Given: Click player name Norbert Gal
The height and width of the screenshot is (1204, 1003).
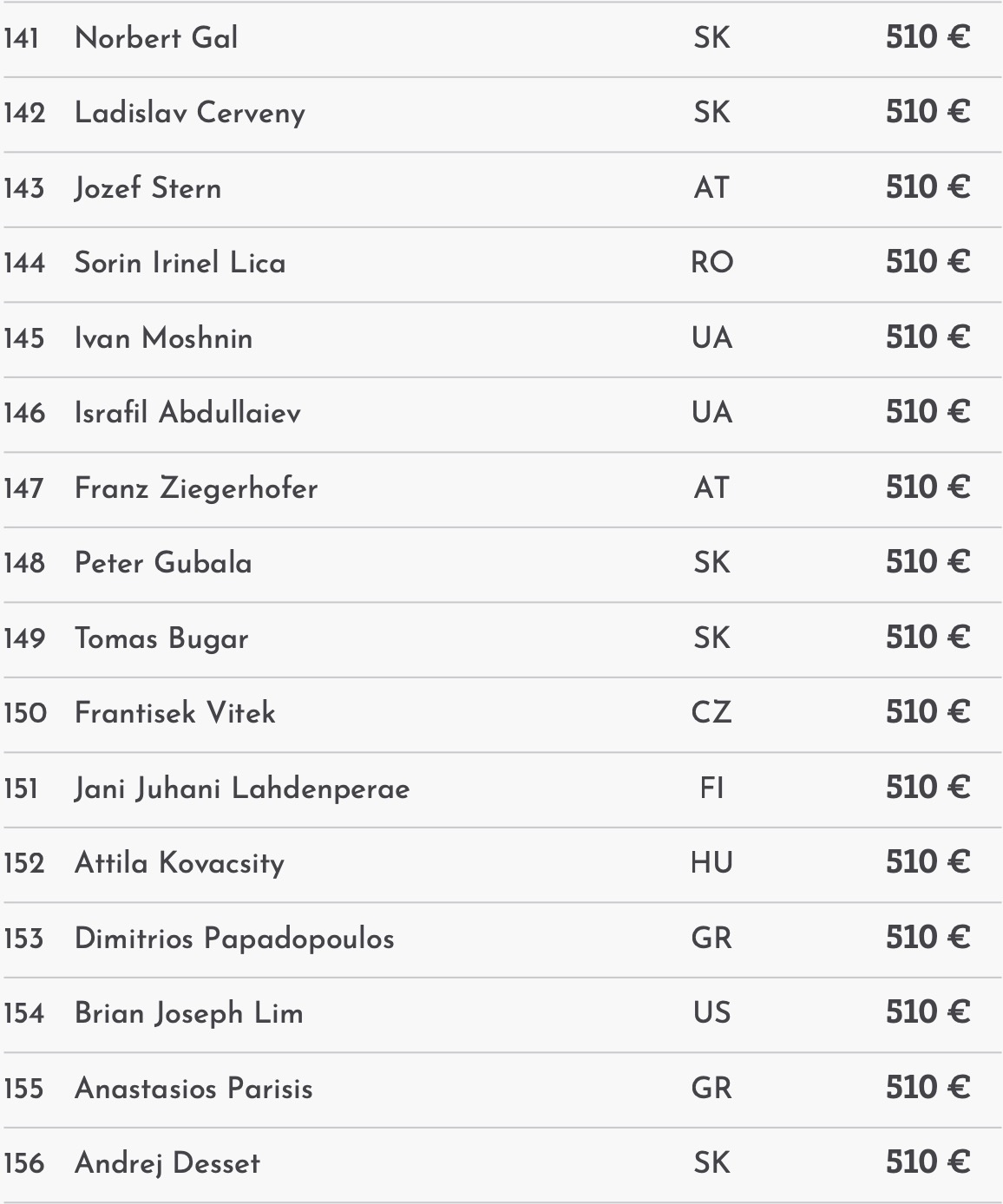Looking at the screenshot, I should tap(156, 38).
